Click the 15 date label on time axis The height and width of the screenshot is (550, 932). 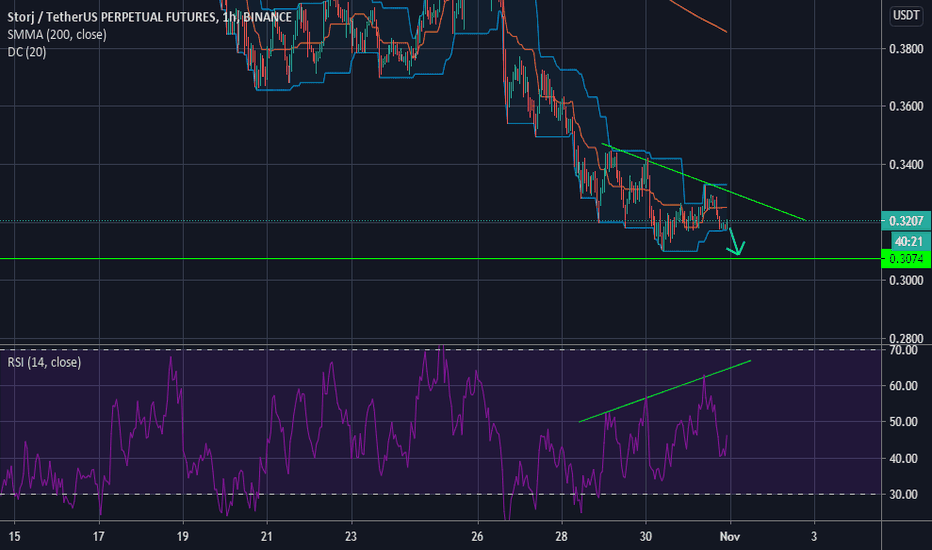(x=14, y=536)
